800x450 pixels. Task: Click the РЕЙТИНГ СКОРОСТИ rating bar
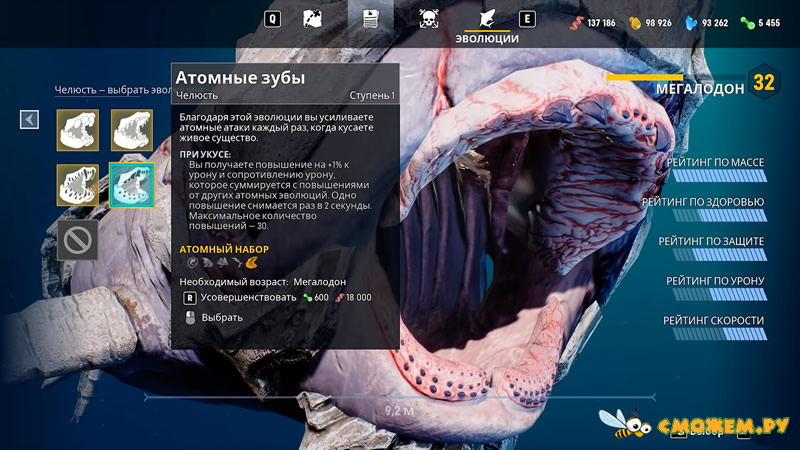point(720,334)
